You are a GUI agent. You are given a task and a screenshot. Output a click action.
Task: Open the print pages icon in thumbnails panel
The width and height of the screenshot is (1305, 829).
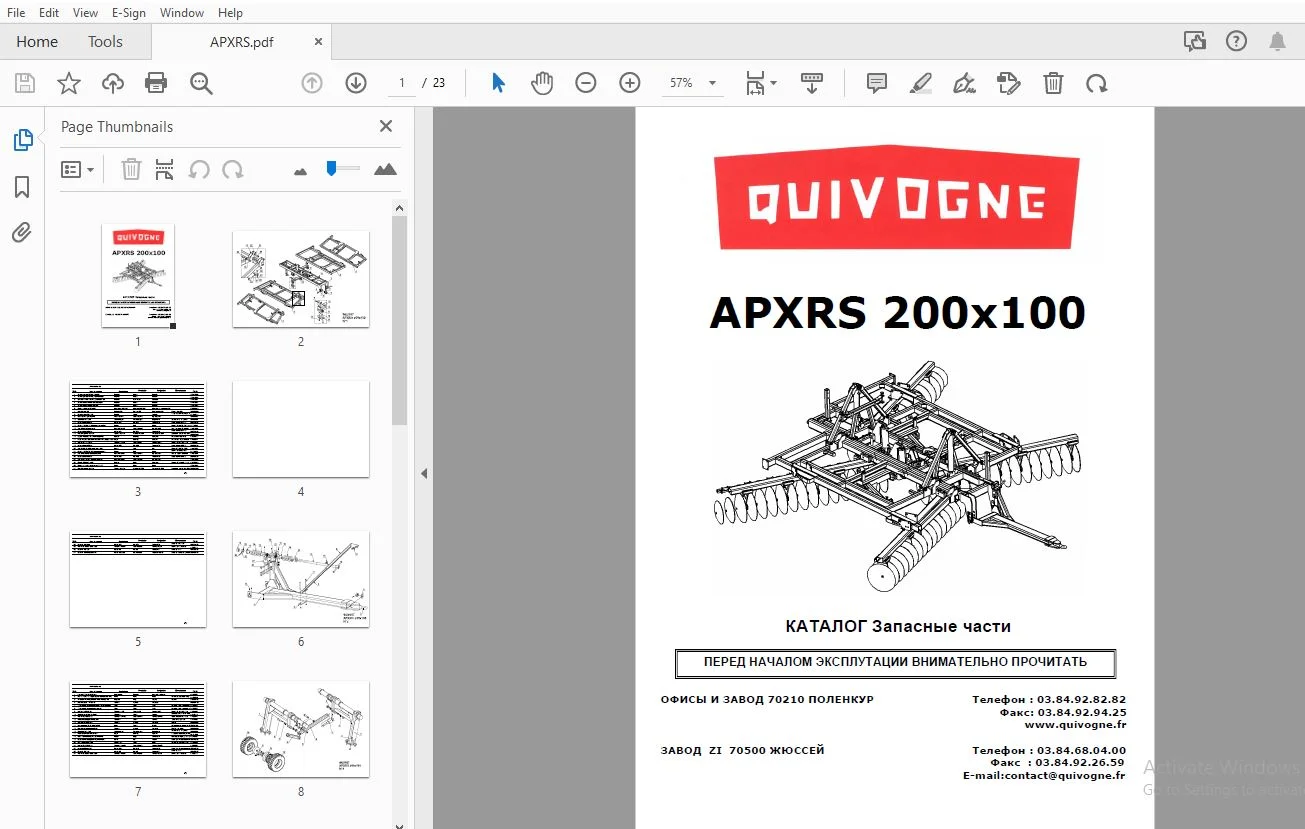click(x=165, y=170)
